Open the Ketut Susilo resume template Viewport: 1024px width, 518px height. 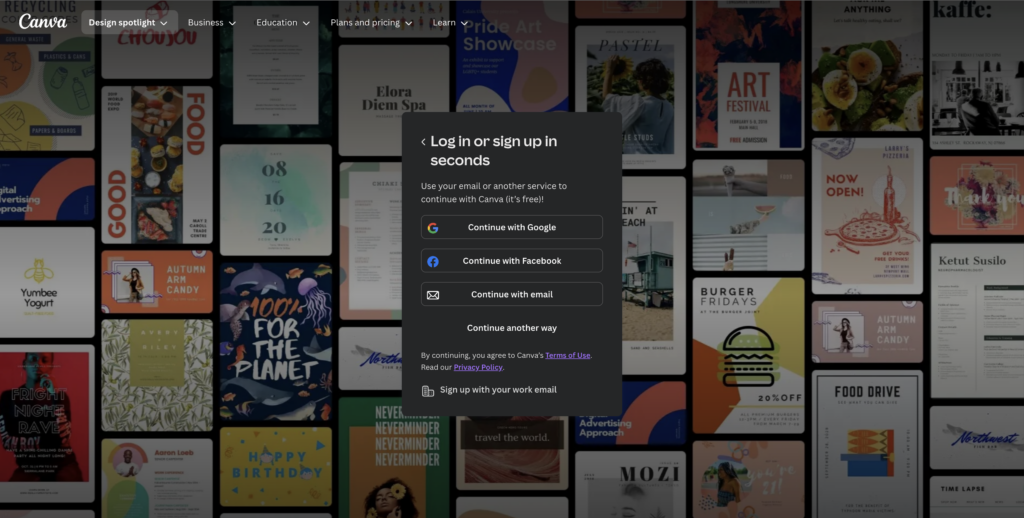pyautogui.click(x=977, y=321)
